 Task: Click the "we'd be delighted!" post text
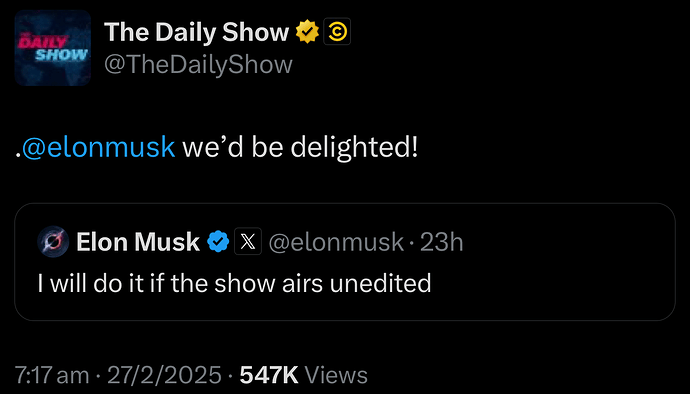300,147
